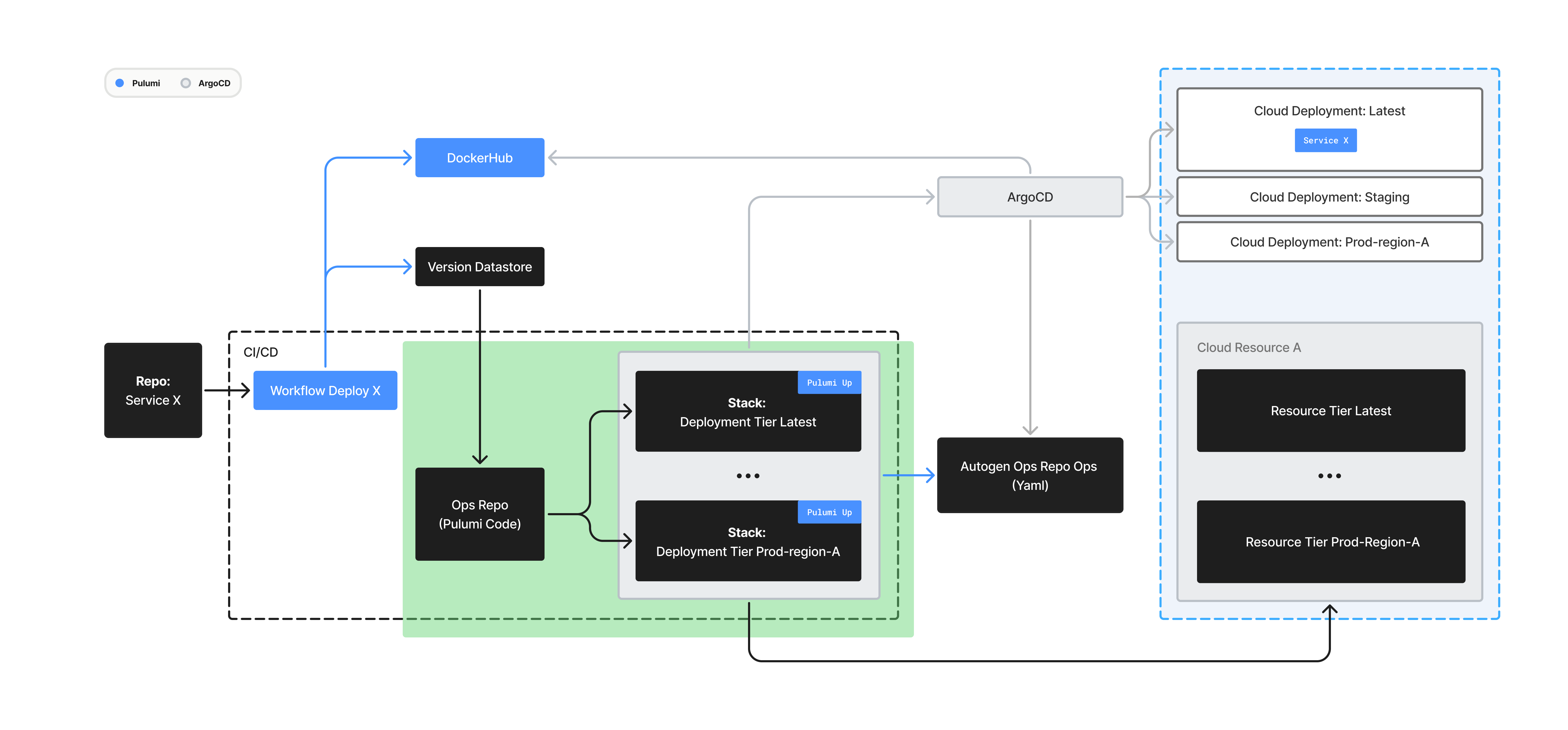1568x730 pixels.
Task: Click the Resource Tier Latest block
Action: [1330, 410]
